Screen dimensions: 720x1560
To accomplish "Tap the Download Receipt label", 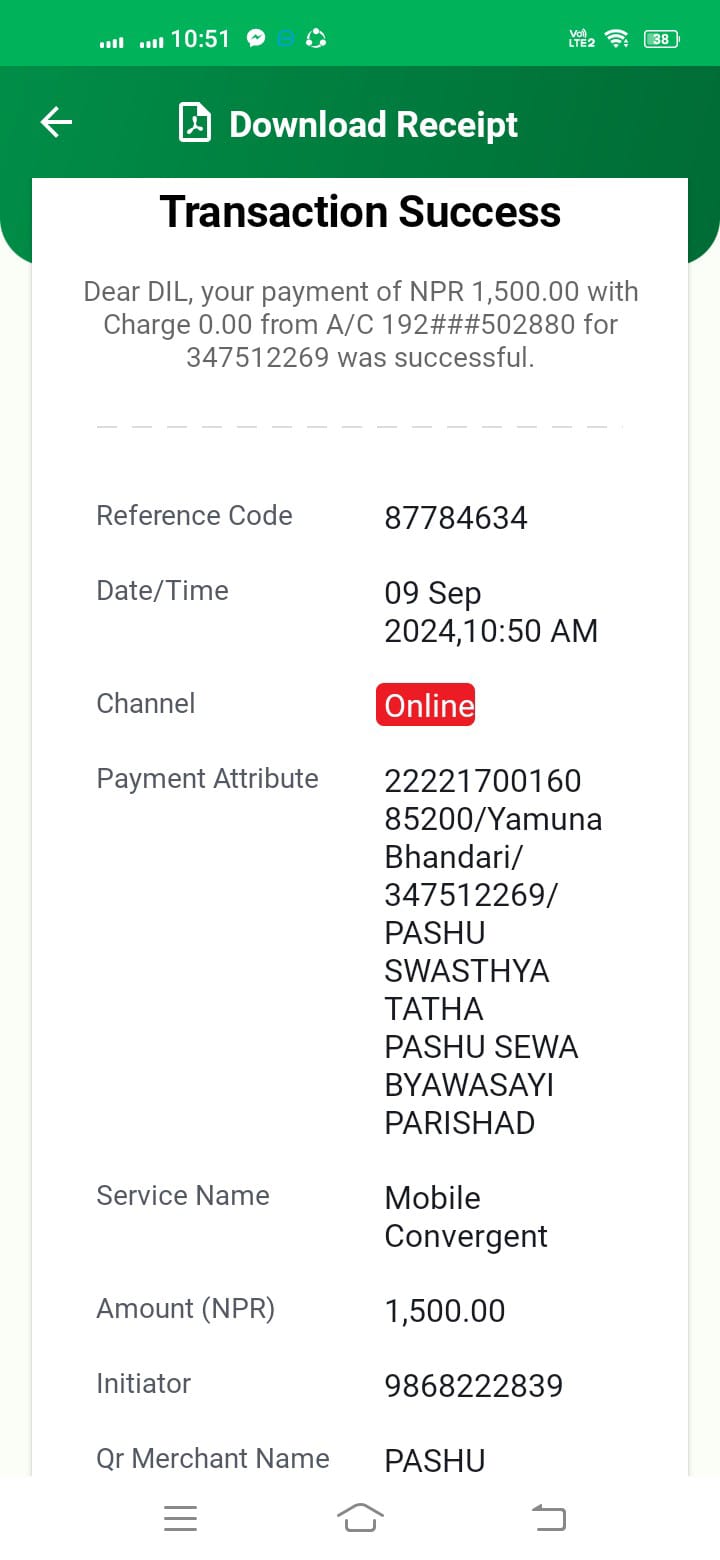I will pyautogui.click(x=373, y=124).
